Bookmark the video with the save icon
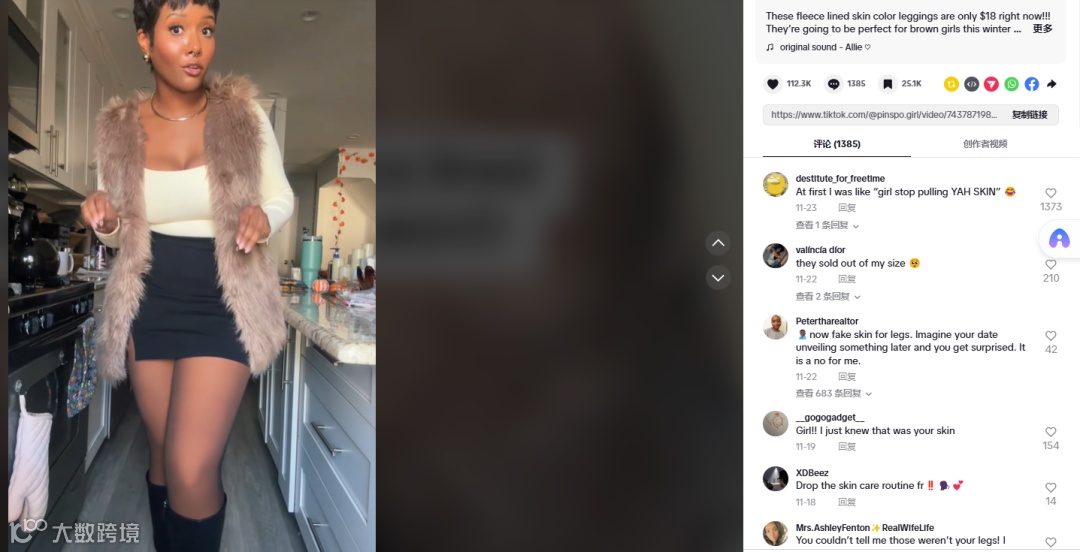This screenshot has height=552, width=1080. click(888, 84)
